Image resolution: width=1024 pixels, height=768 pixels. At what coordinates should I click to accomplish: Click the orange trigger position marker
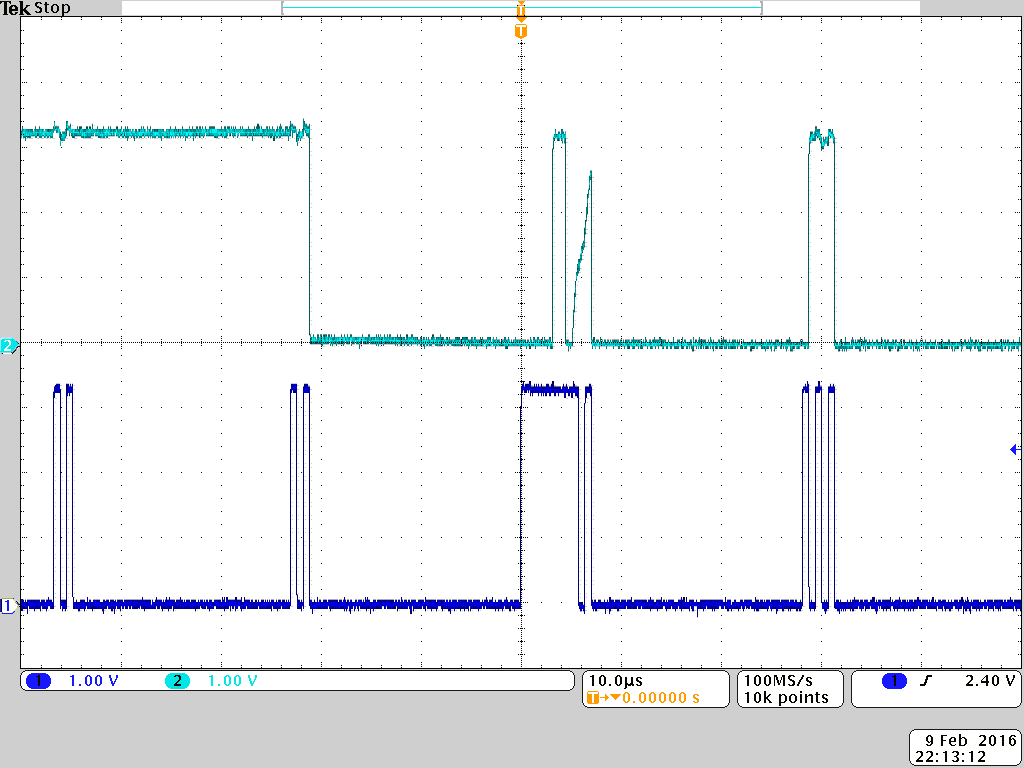519,9
